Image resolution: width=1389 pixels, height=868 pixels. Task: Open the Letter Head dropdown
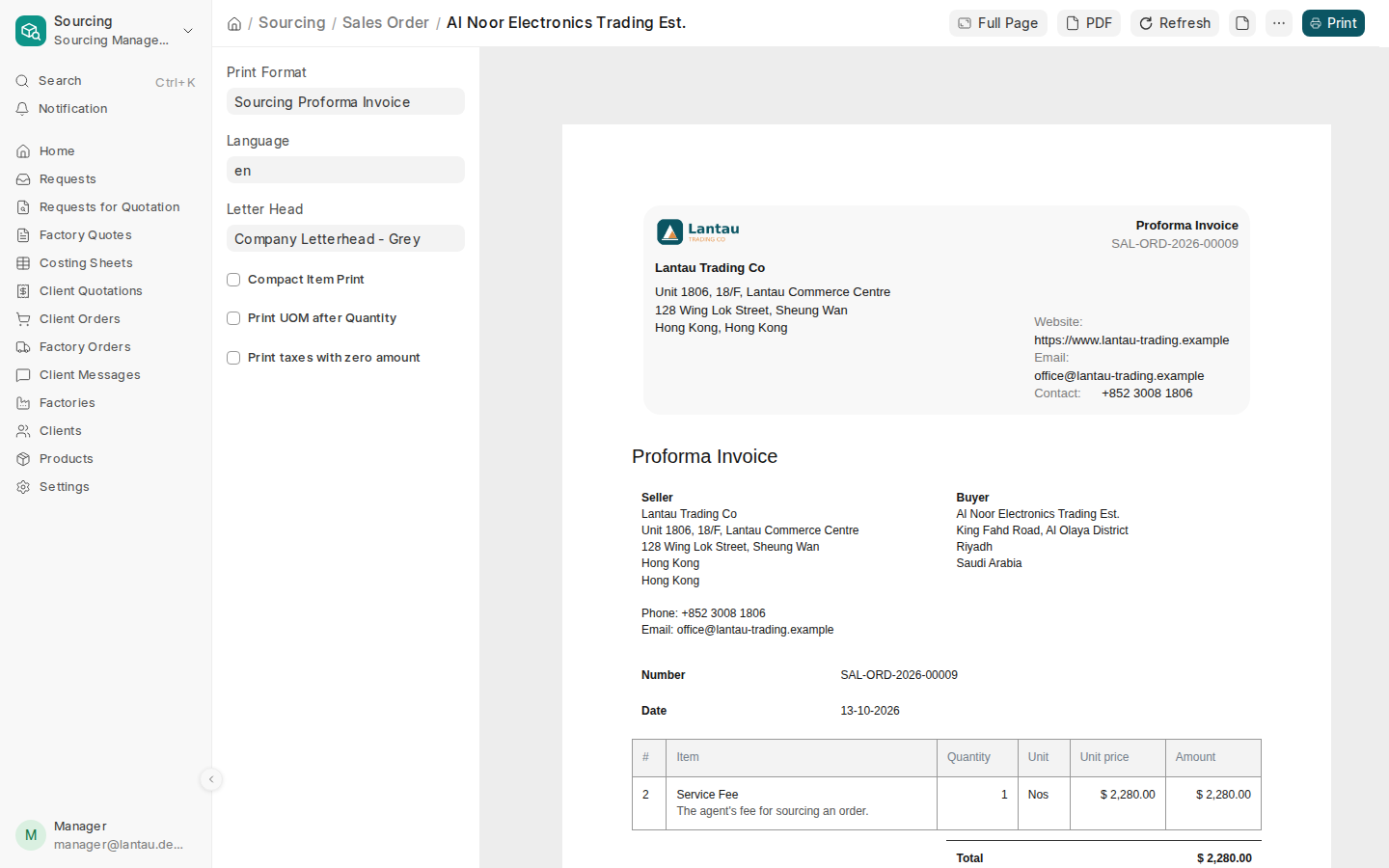[x=345, y=239]
